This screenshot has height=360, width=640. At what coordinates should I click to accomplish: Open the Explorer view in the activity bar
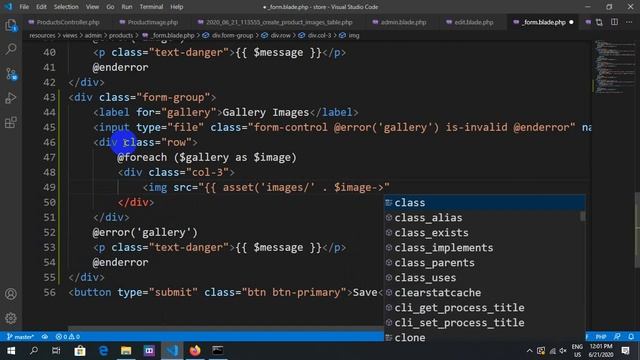point(11,26)
